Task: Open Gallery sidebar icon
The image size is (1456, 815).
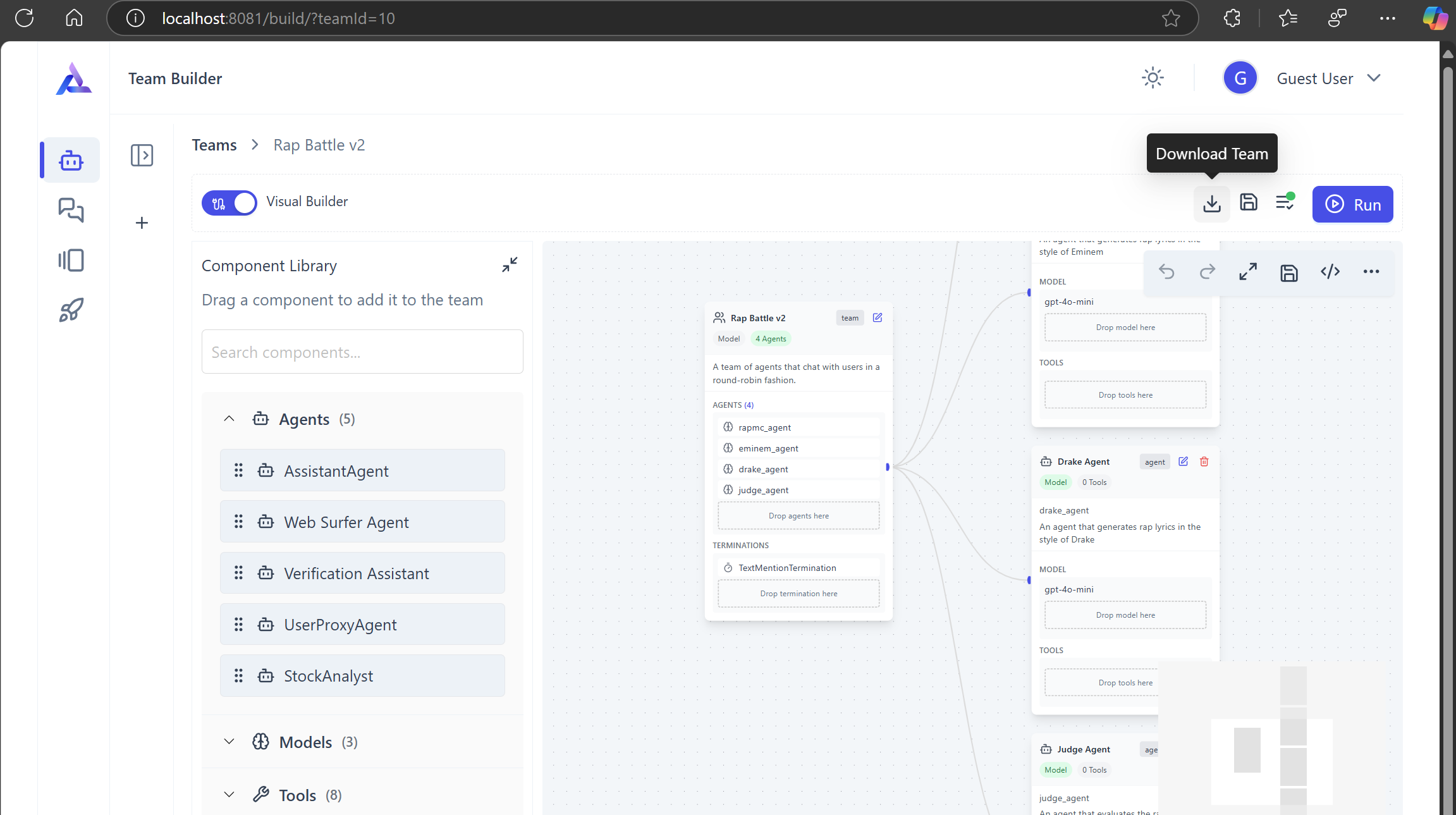Action: click(x=71, y=260)
